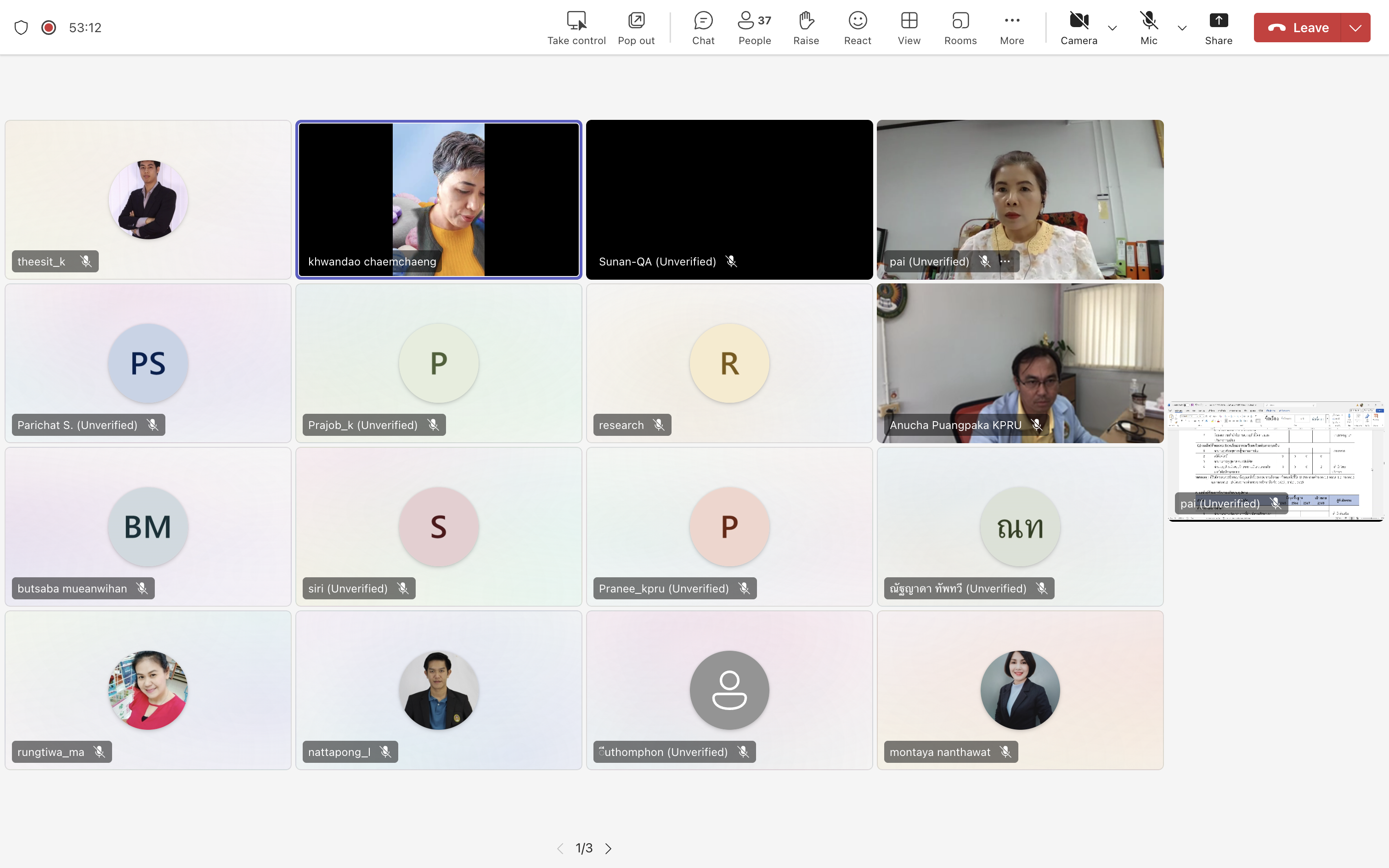Toggle the Camera on
Image resolution: width=1389 pixels, height=868 pixels.
(x=1078, y=28)
